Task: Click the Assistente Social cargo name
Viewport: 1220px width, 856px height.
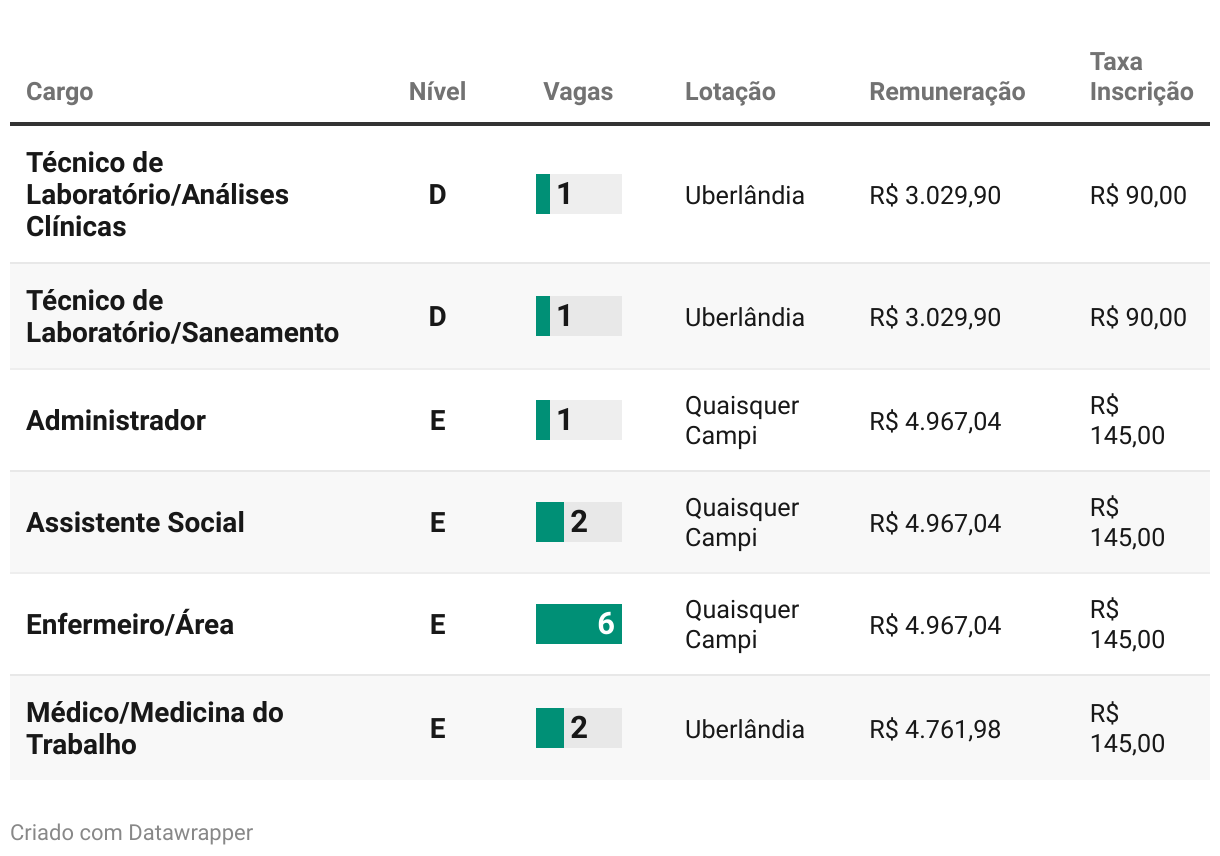Action: pyautogui.click(x=135, y=522)
